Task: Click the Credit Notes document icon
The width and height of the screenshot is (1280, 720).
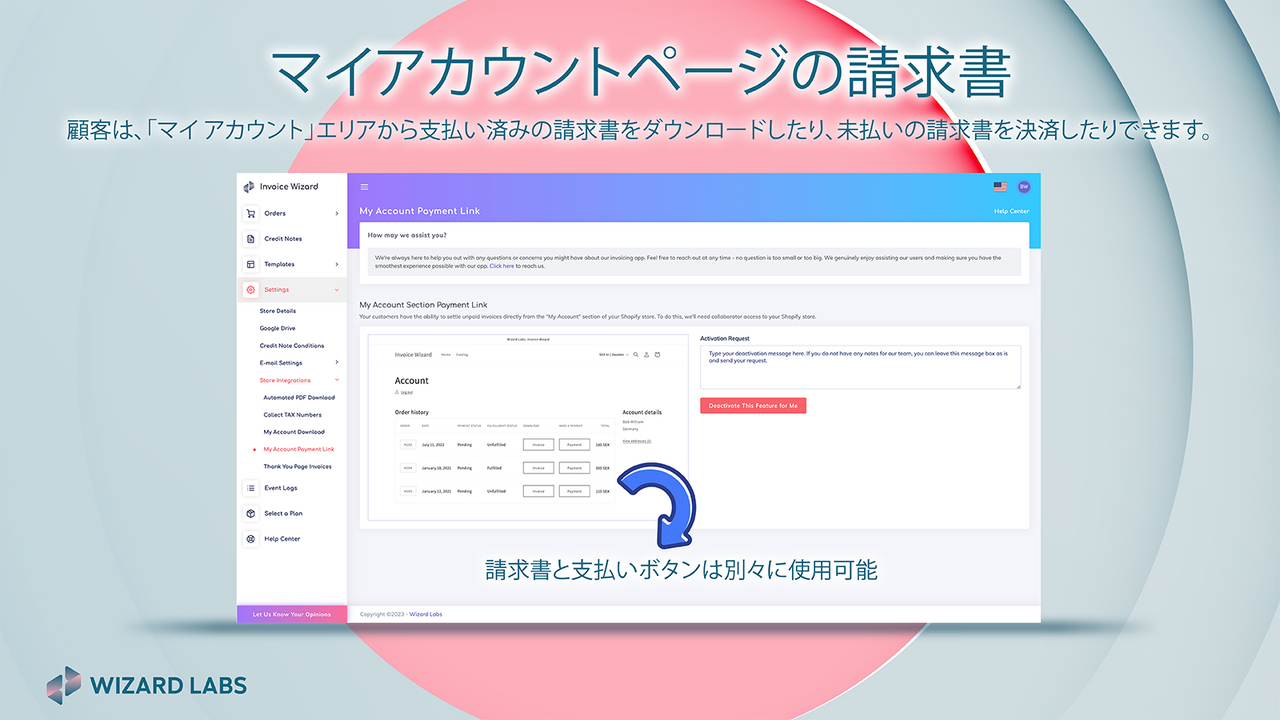Action: [x=251, y=239]
